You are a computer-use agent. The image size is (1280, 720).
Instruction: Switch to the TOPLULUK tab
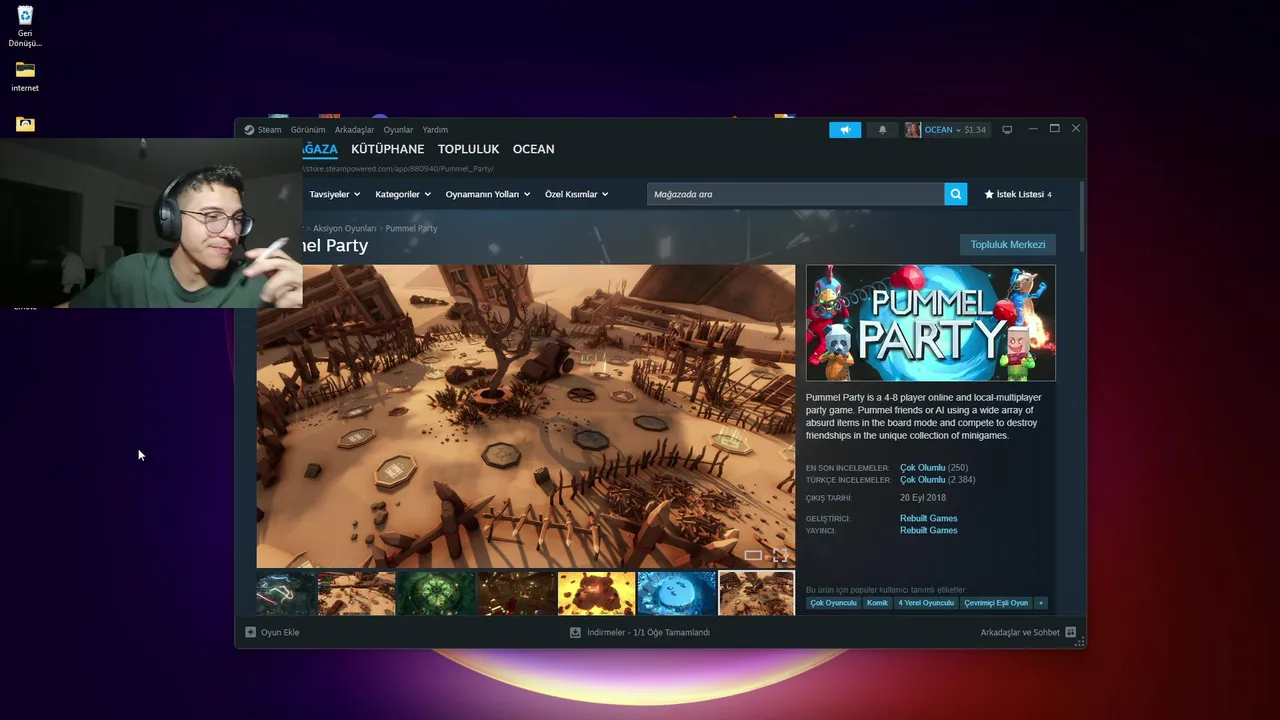click(x=468, y=149)
